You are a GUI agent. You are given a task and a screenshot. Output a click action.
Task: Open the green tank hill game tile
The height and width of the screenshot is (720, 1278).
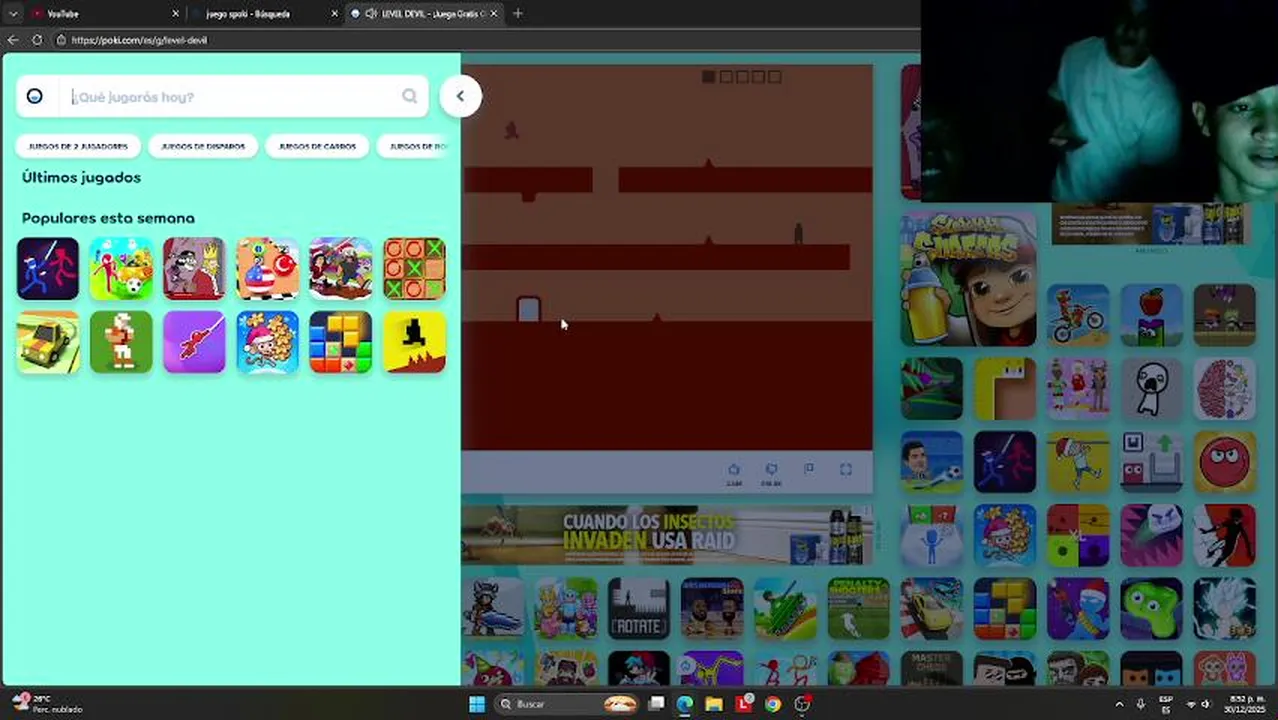(x=785, y=608)
